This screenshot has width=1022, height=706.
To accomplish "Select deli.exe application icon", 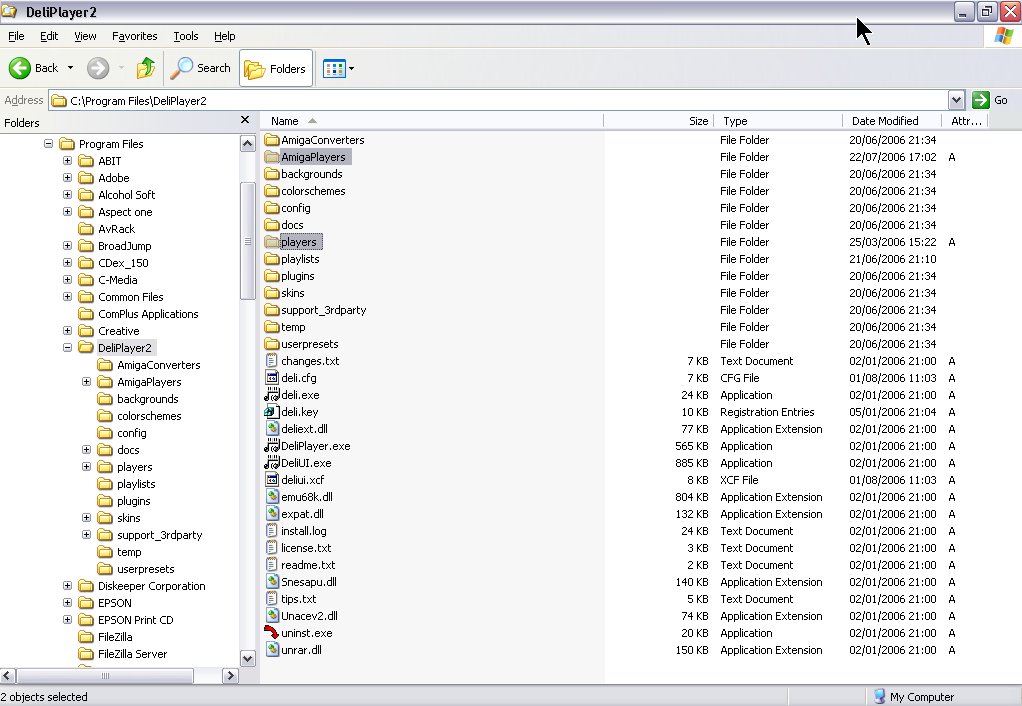I will click(272, 395).
